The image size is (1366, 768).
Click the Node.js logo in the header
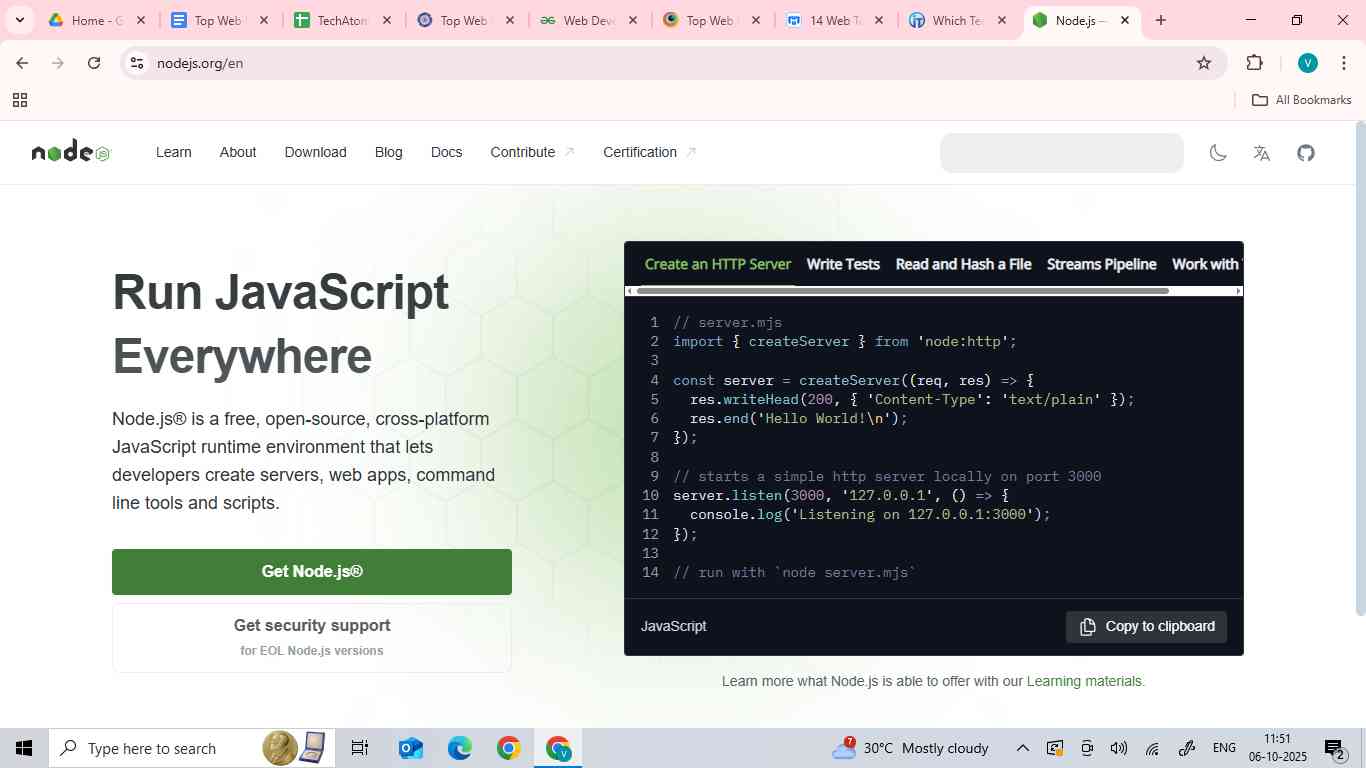70,151
